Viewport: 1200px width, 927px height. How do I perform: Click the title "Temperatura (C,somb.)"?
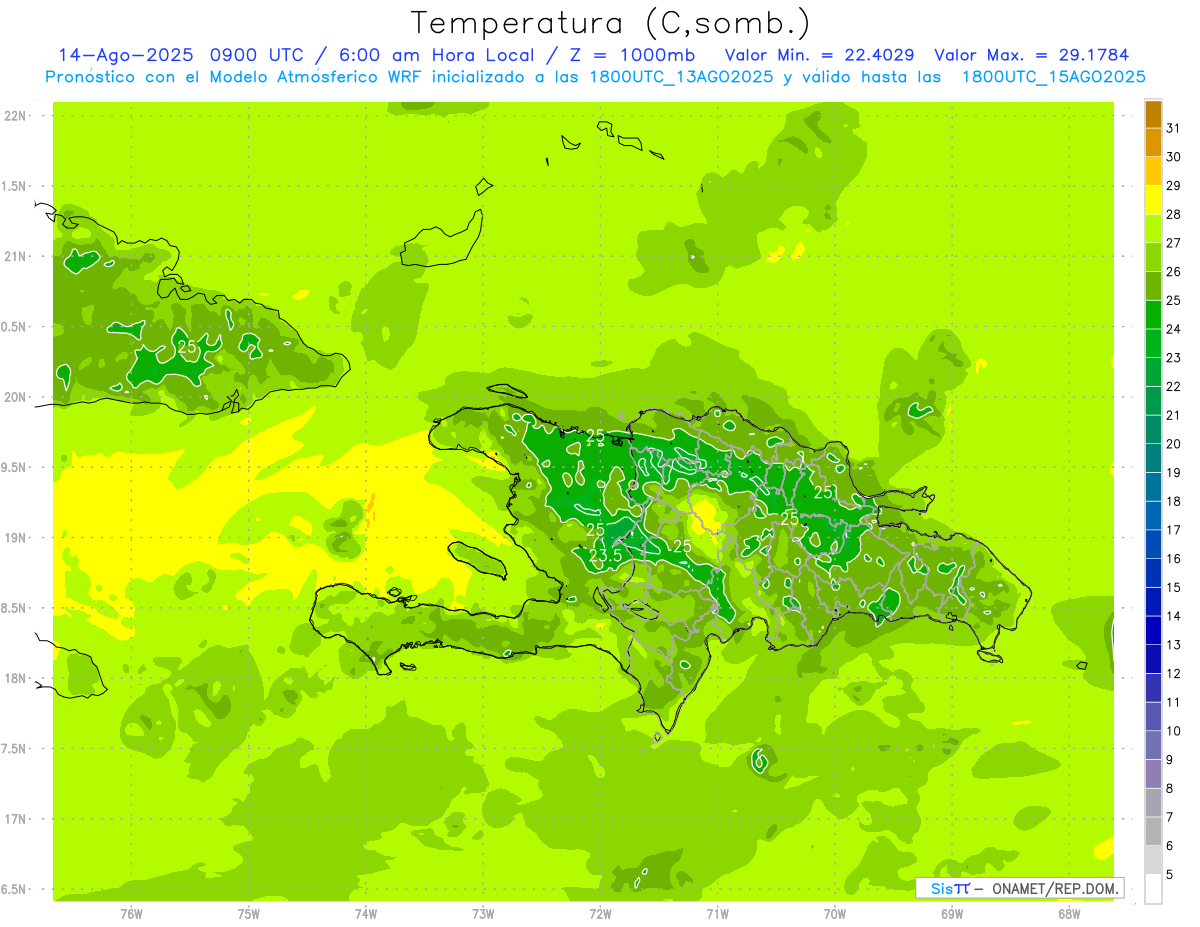tap(611, 24)
